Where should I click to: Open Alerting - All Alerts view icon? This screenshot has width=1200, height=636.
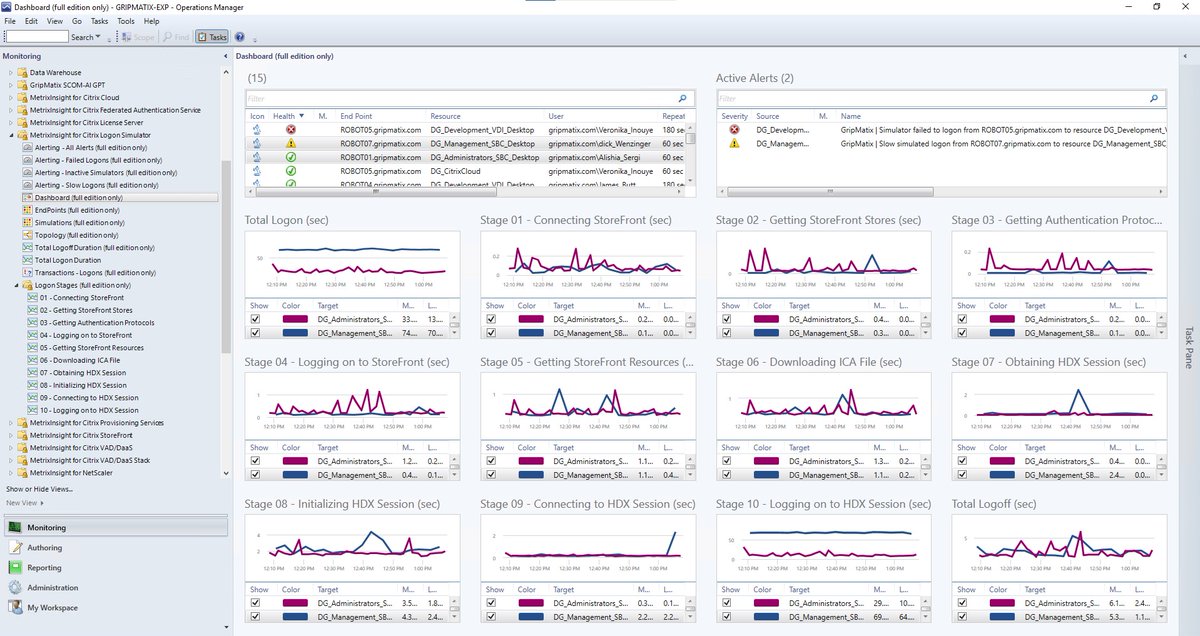[x=27, y=148]
